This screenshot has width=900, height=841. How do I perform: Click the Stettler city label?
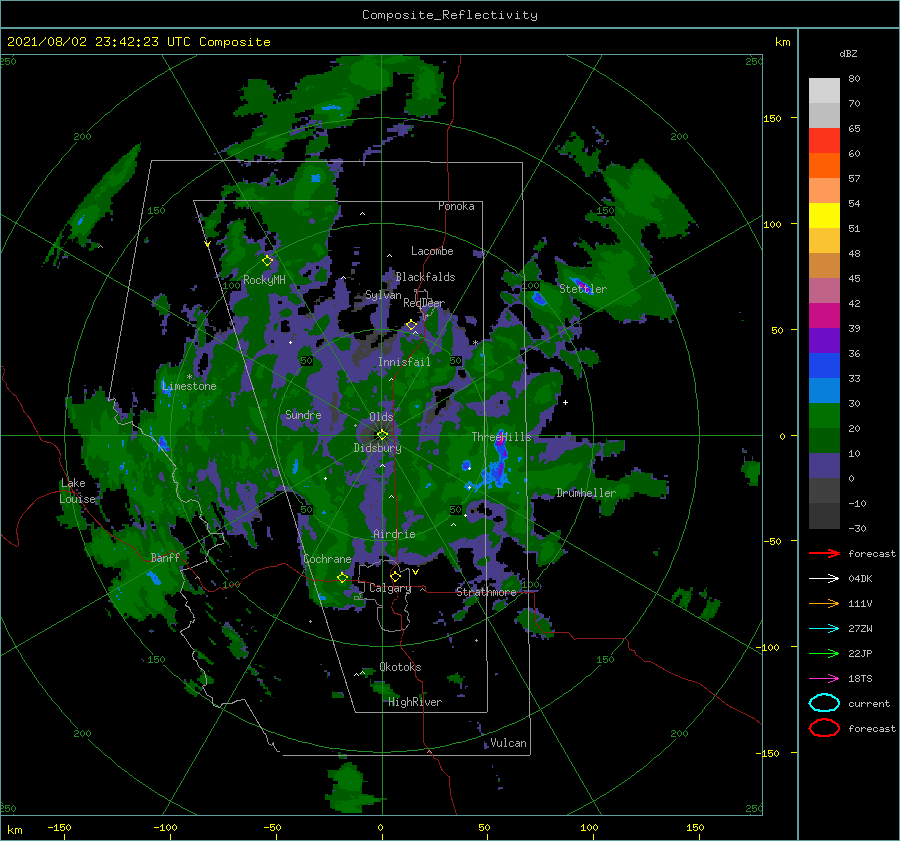(x=583, y=289)
